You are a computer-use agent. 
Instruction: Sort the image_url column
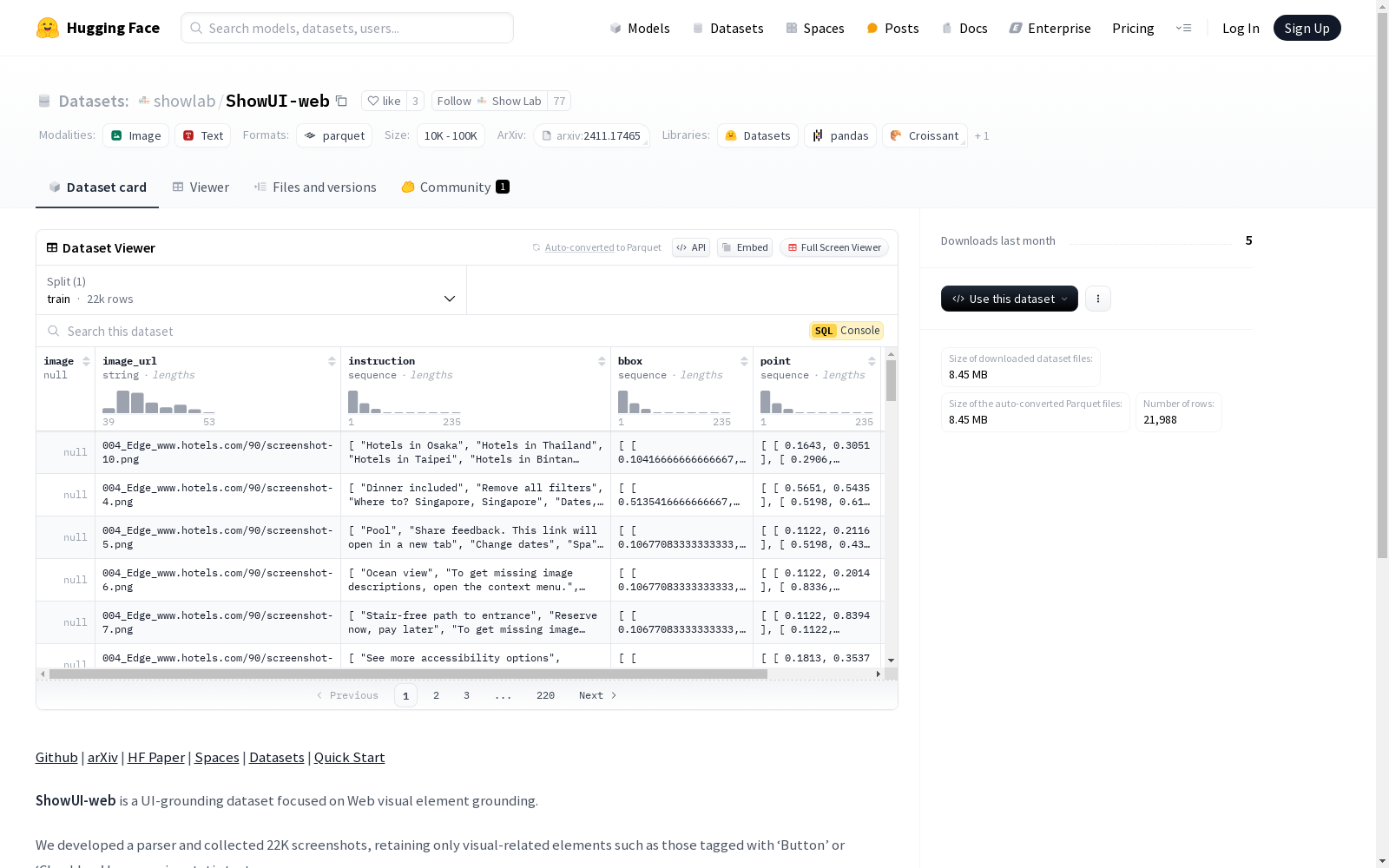pos(332,361)
